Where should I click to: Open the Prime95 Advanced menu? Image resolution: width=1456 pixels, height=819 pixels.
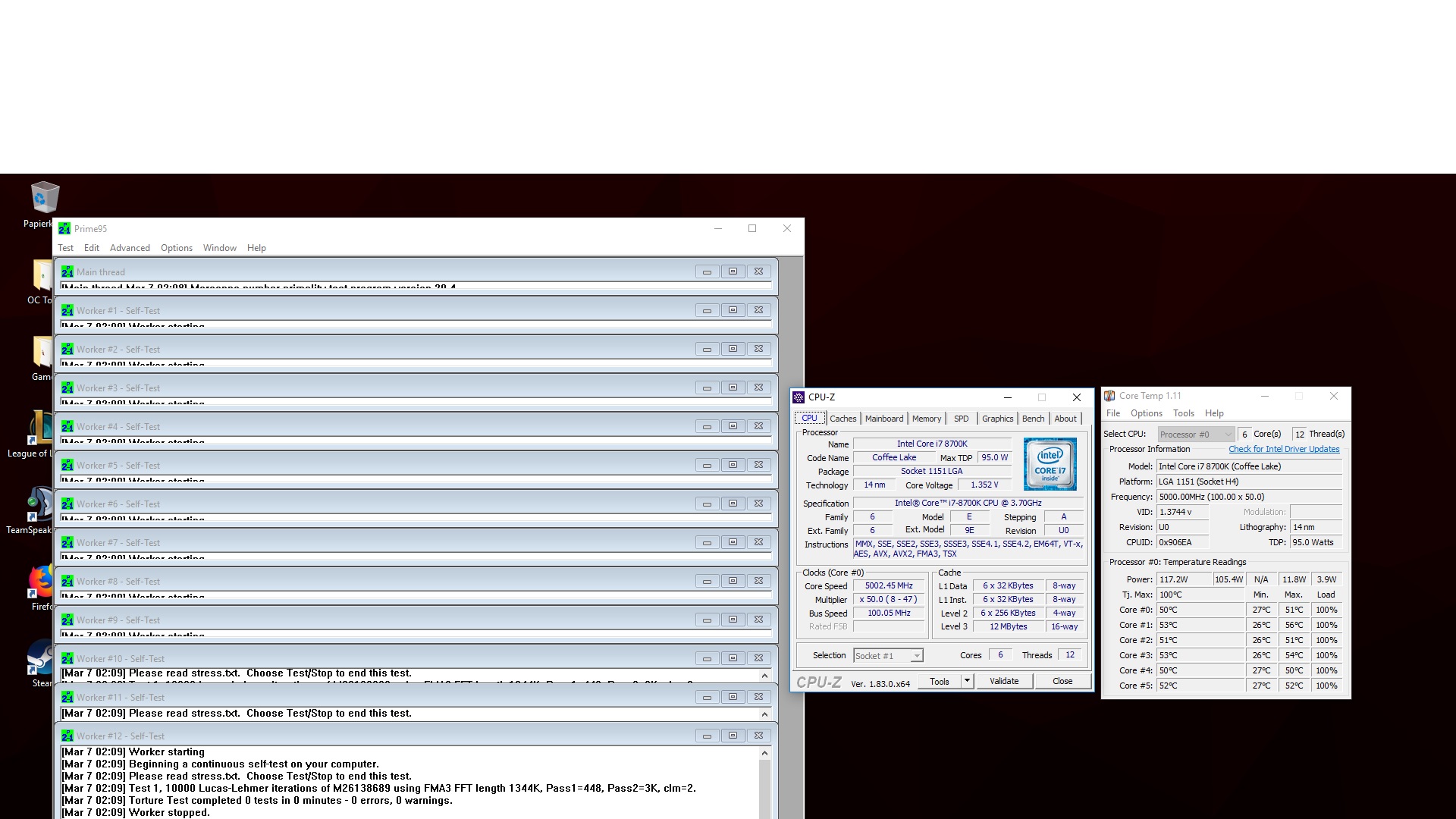pos(130,248)
